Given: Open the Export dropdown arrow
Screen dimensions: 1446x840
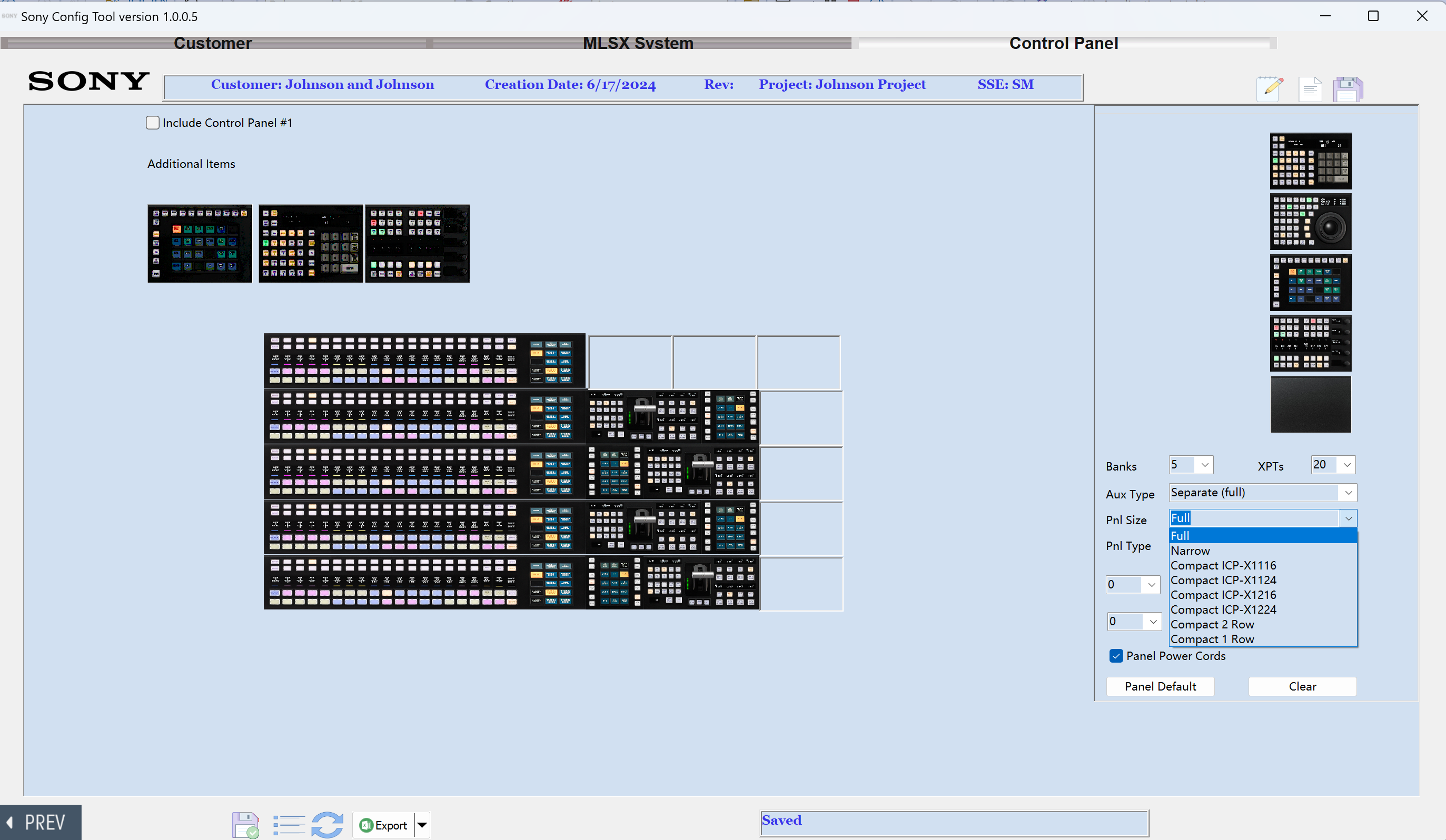Looking at the screenshot, I should point(422,825).
